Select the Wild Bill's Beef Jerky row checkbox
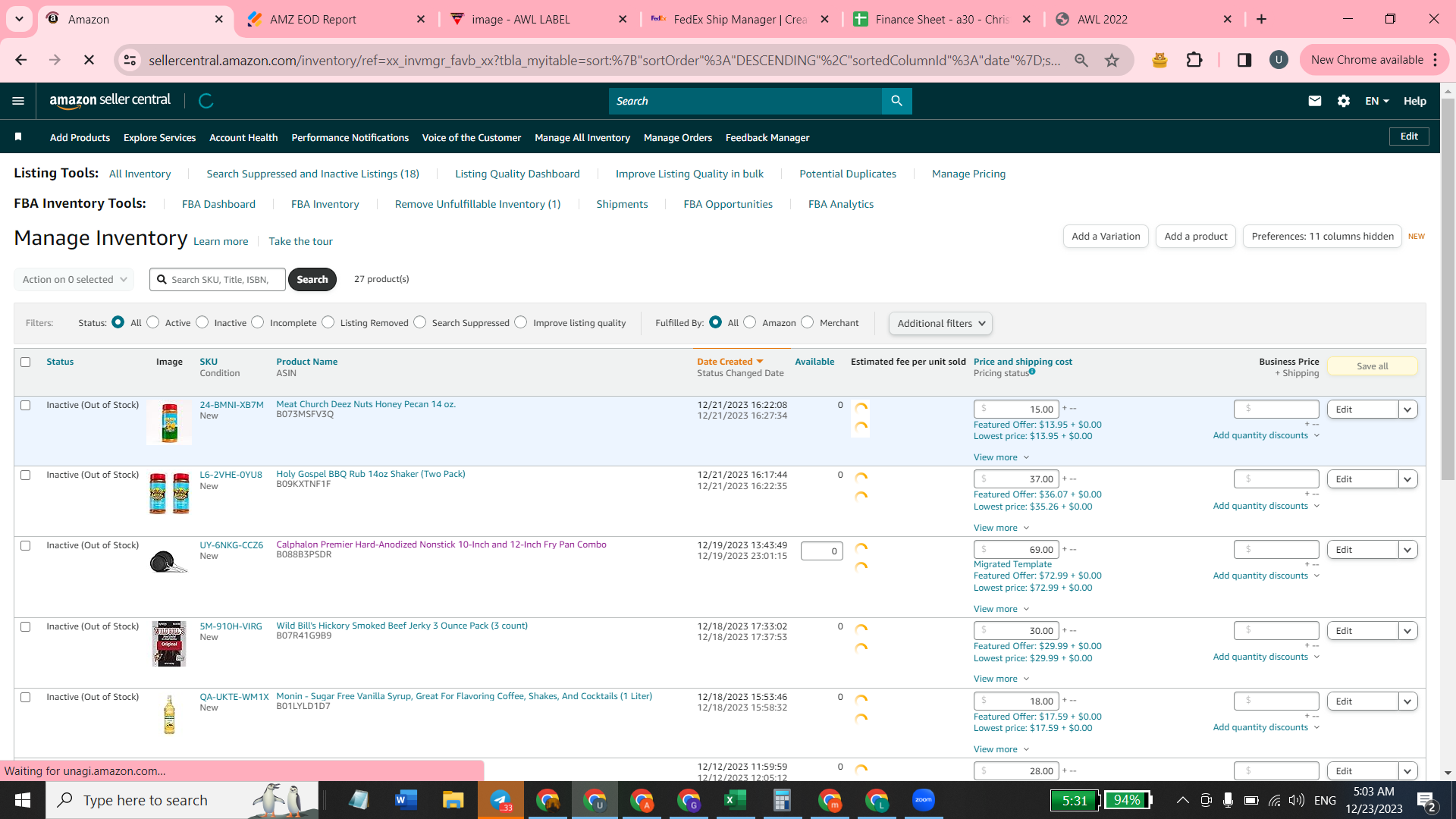The width and height of the screenshot is (1456, 819). pos(26,626)
